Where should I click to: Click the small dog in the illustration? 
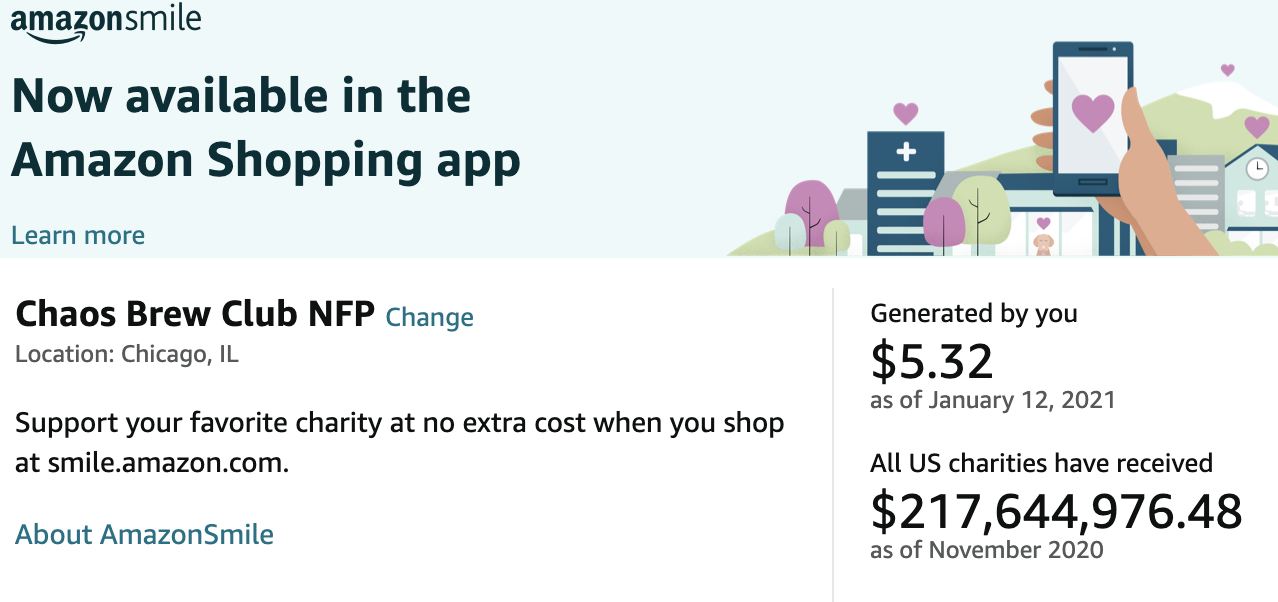(x=1043, y=244)
